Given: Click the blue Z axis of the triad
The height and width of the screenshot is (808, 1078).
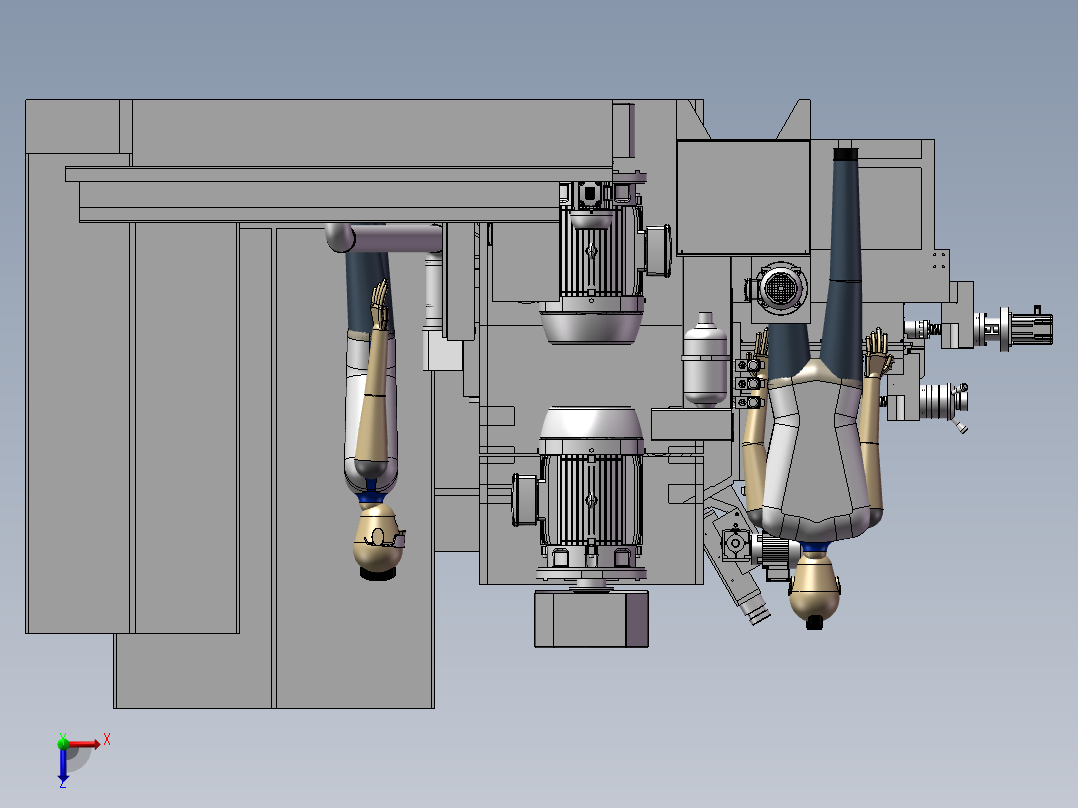Looking at the screenshot, I should click(x=63, y=765).
